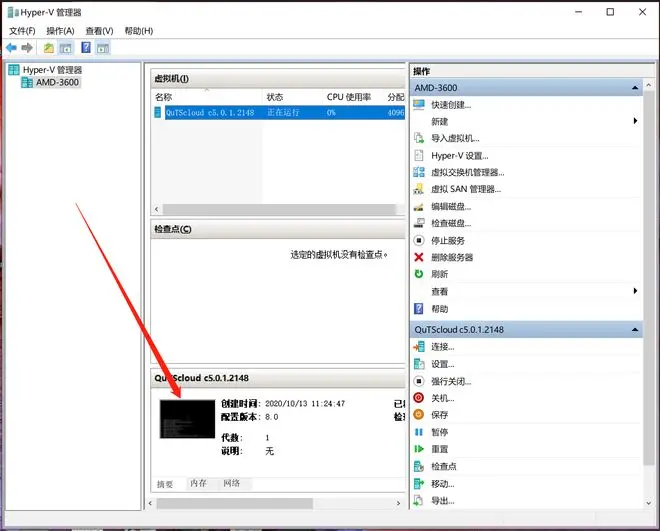Open the 文件(F) menu
Viewport: 660px width, 531px height.
22,31
